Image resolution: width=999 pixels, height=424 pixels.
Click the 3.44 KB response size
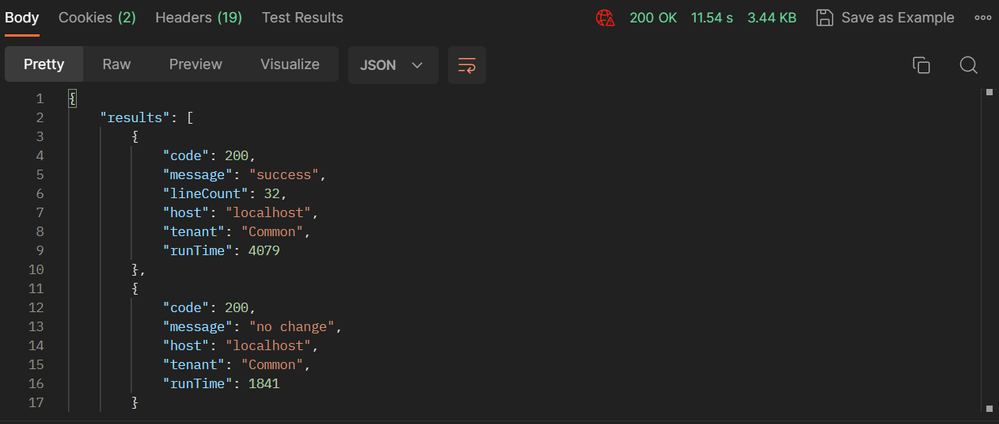pos(772,18)
